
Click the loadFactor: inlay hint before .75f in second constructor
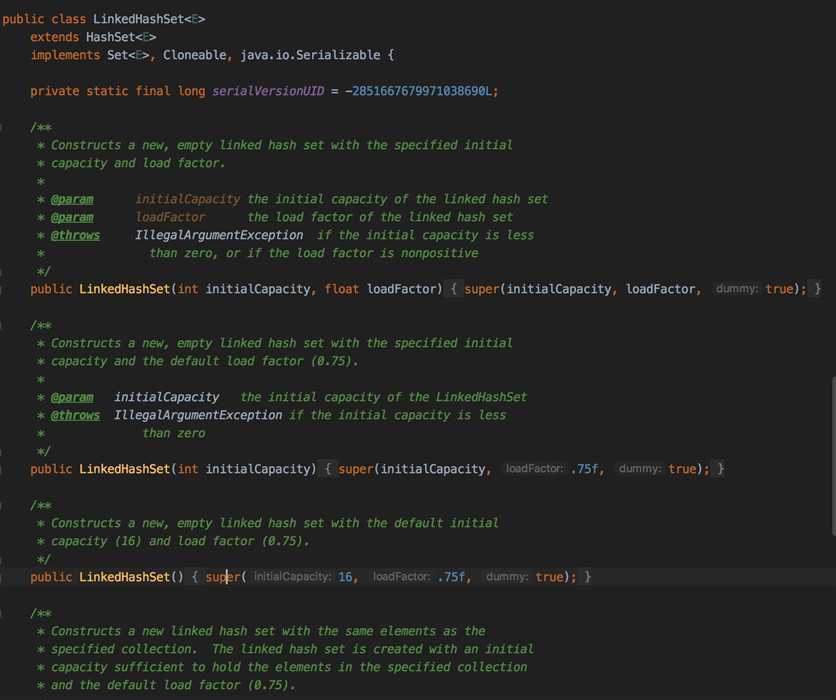coord(534,469)
